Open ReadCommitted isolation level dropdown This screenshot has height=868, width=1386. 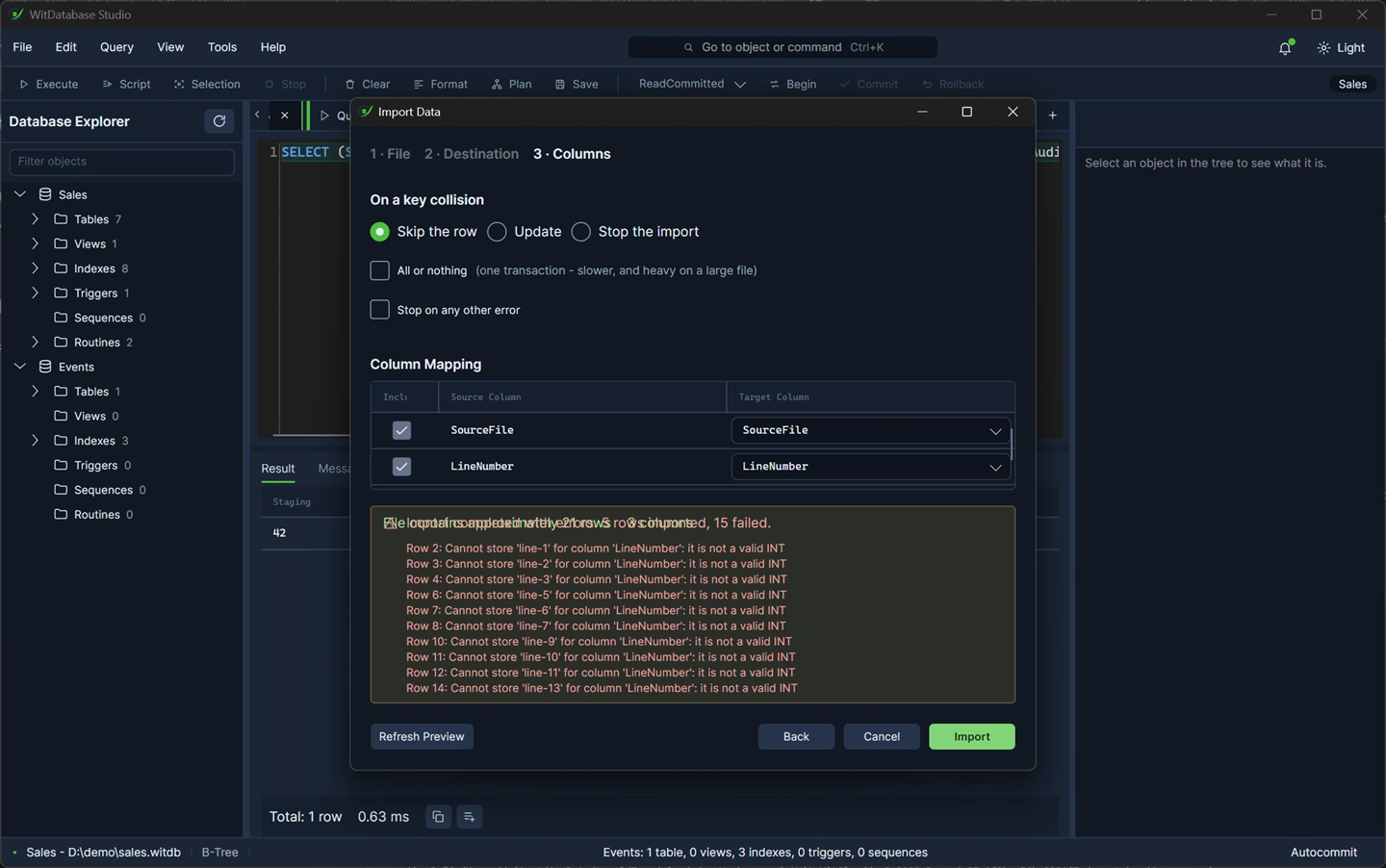tap(693, 85)
